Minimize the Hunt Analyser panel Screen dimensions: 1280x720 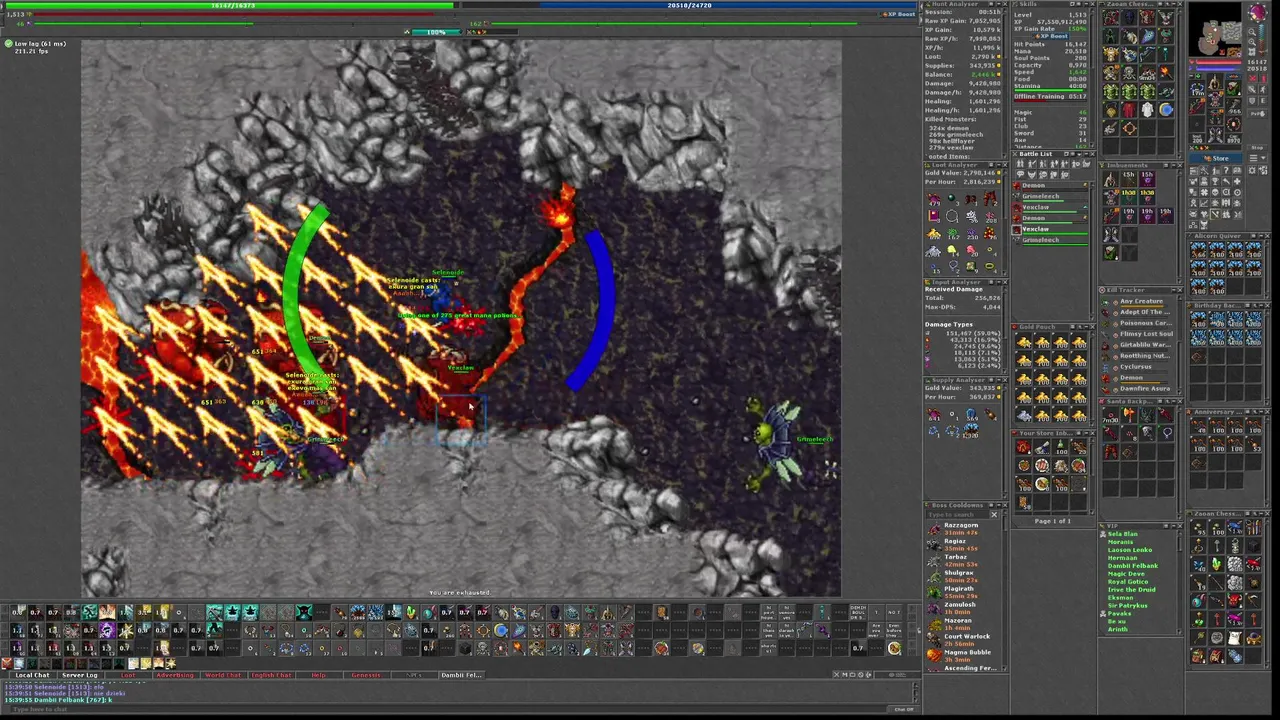click(x=999, y=4)
